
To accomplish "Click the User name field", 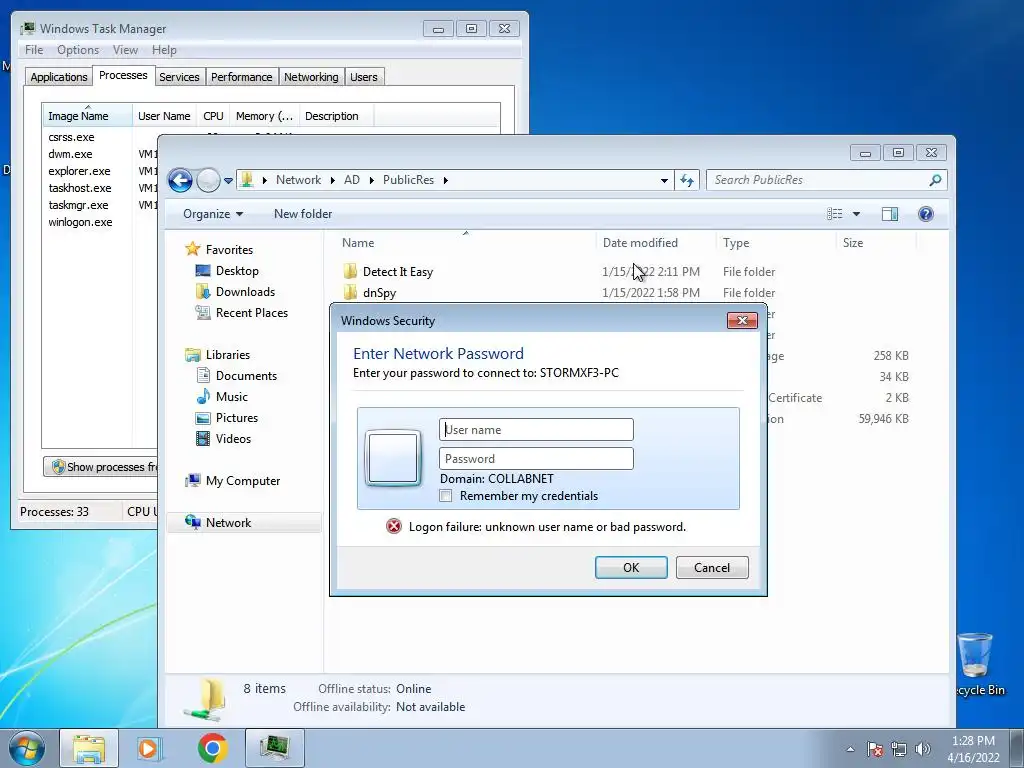I will point(536,430).
